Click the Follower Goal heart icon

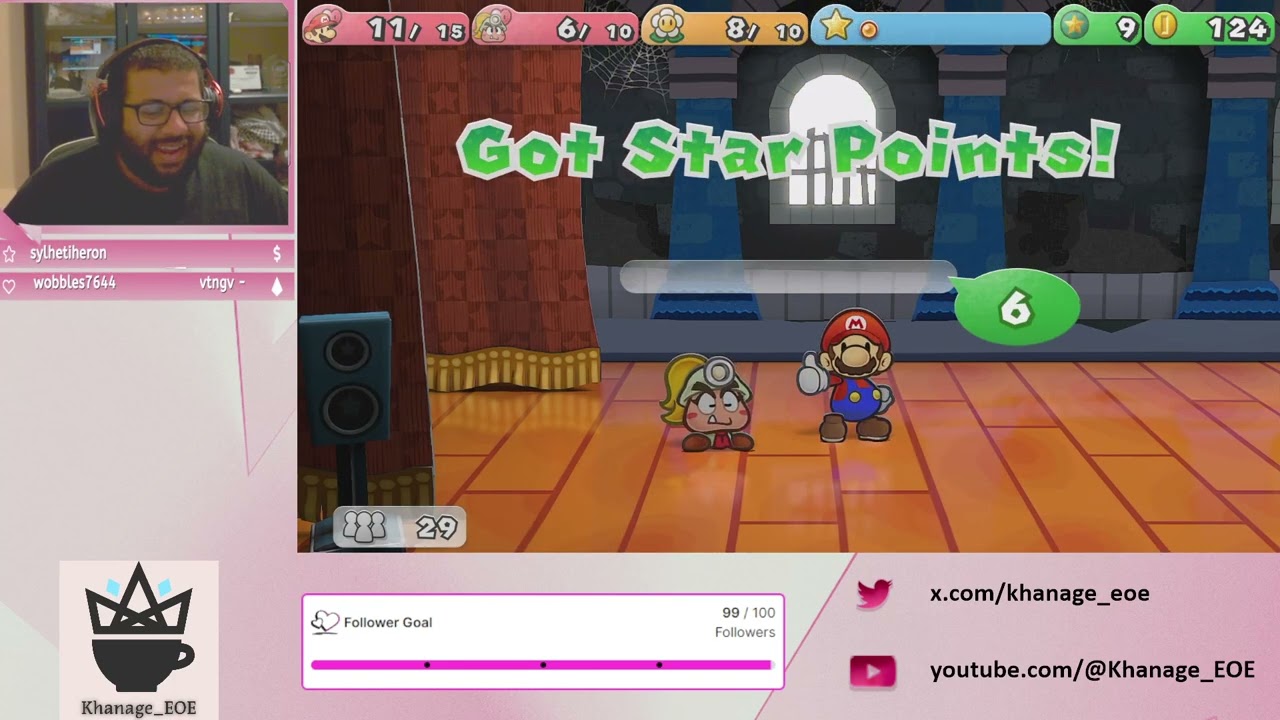(x=325, y=622)
